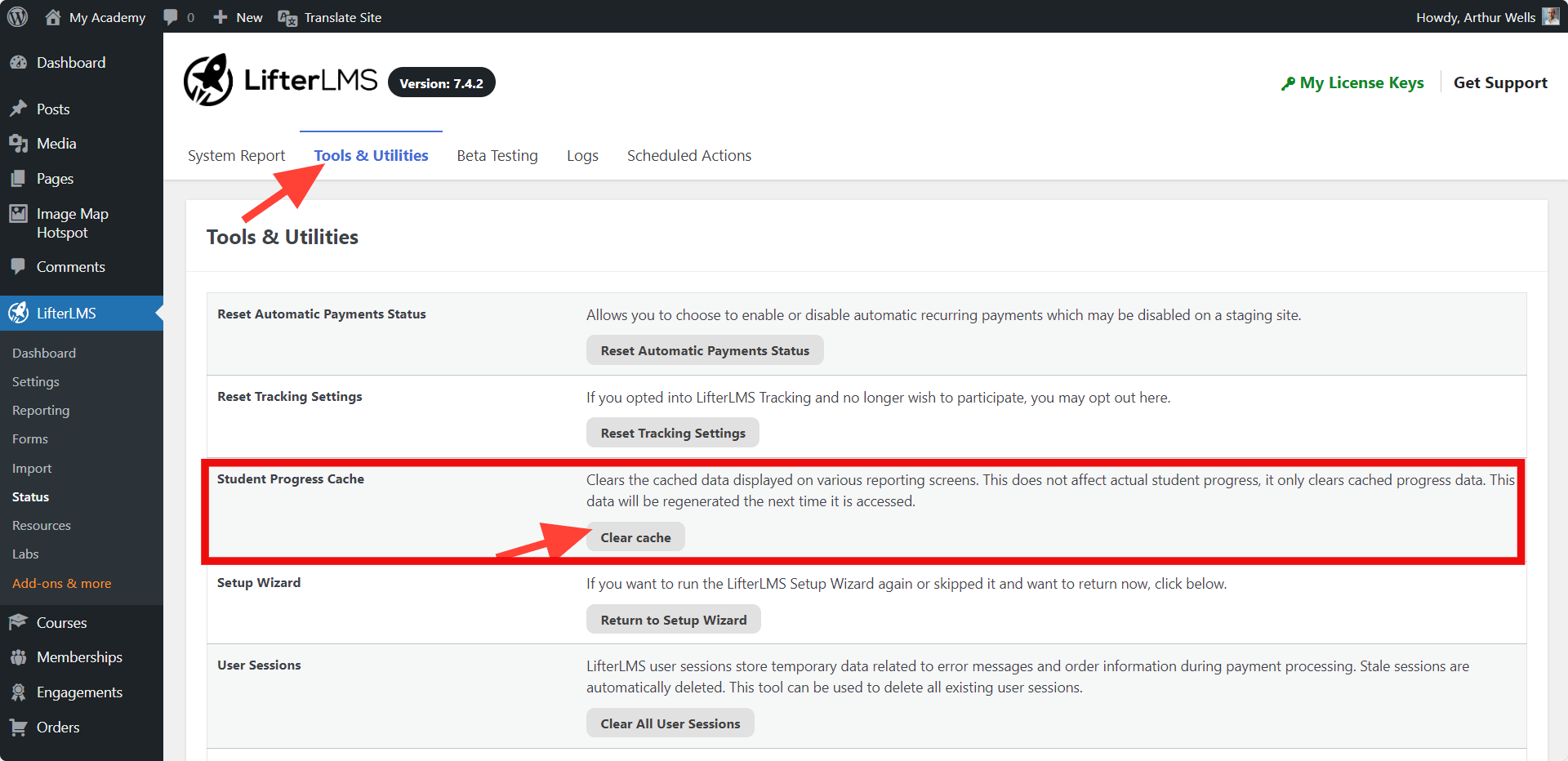Click New in the admin bar
Viewport: 1568px width, 761px height.
point(249,17)
